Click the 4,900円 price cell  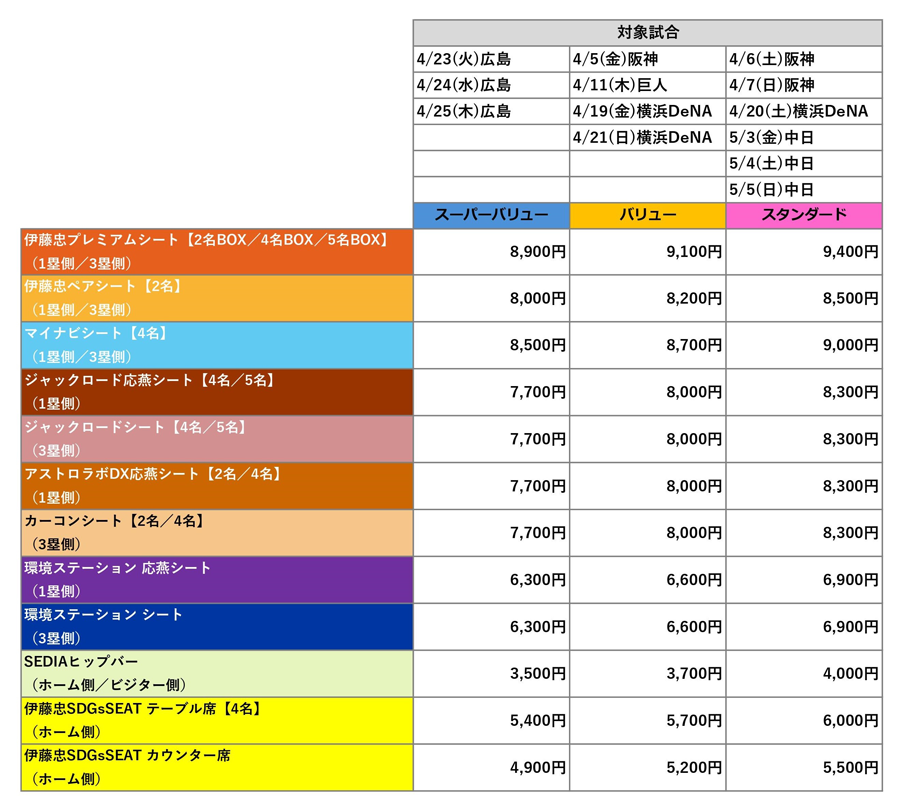point(491,768)
